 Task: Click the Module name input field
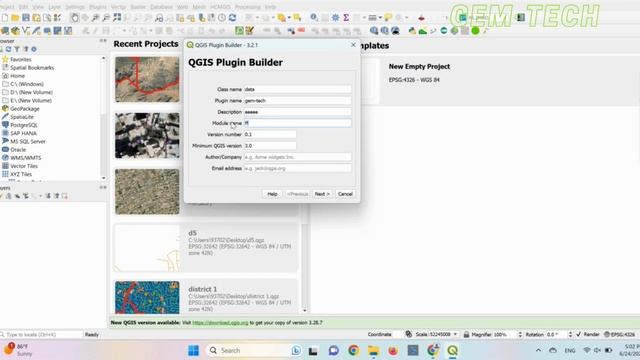pos(298,123)
